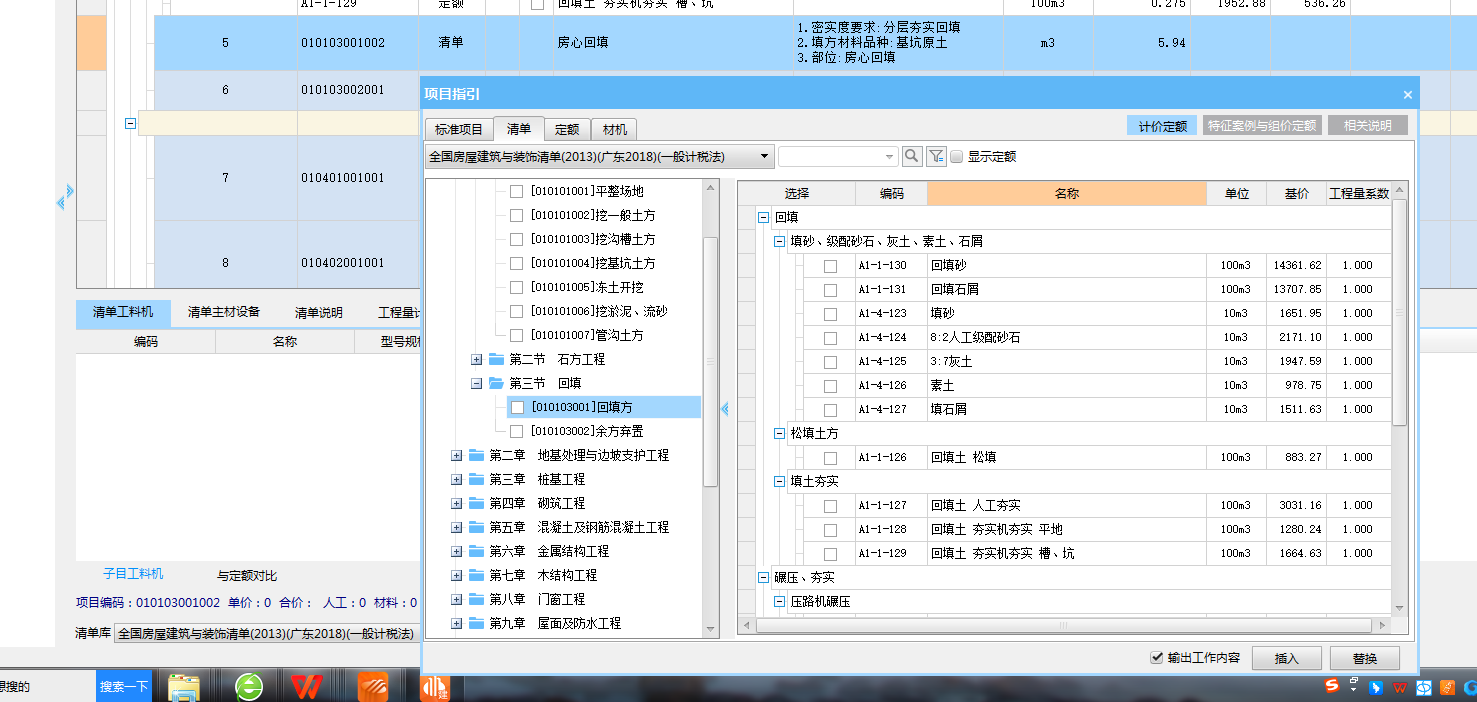This screenshot has width=1477, height=702.
Task: Open the green 360 browser taskbar icon
Action: click(249, 687)
